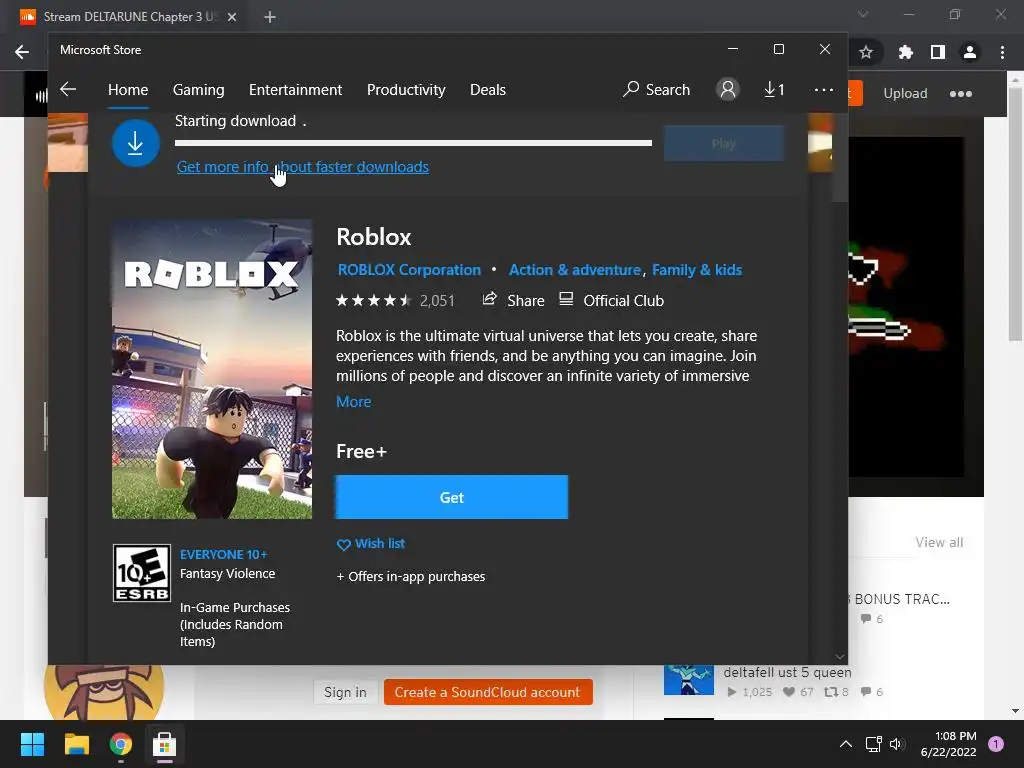Viewport: 1024px width, 768px height.
Task: Open the Windows Start menu
Action: pos(32,744)
